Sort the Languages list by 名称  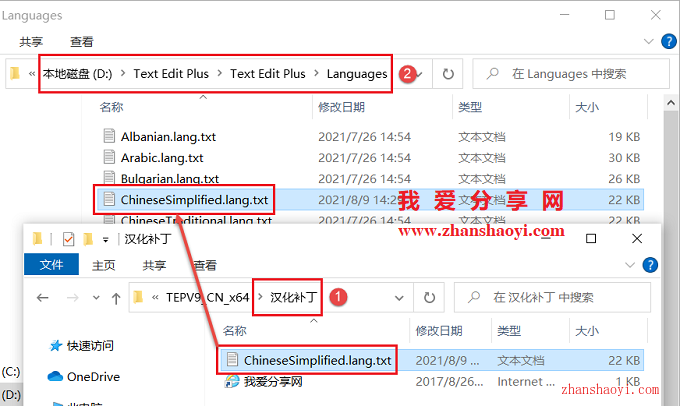coord(111,107)
